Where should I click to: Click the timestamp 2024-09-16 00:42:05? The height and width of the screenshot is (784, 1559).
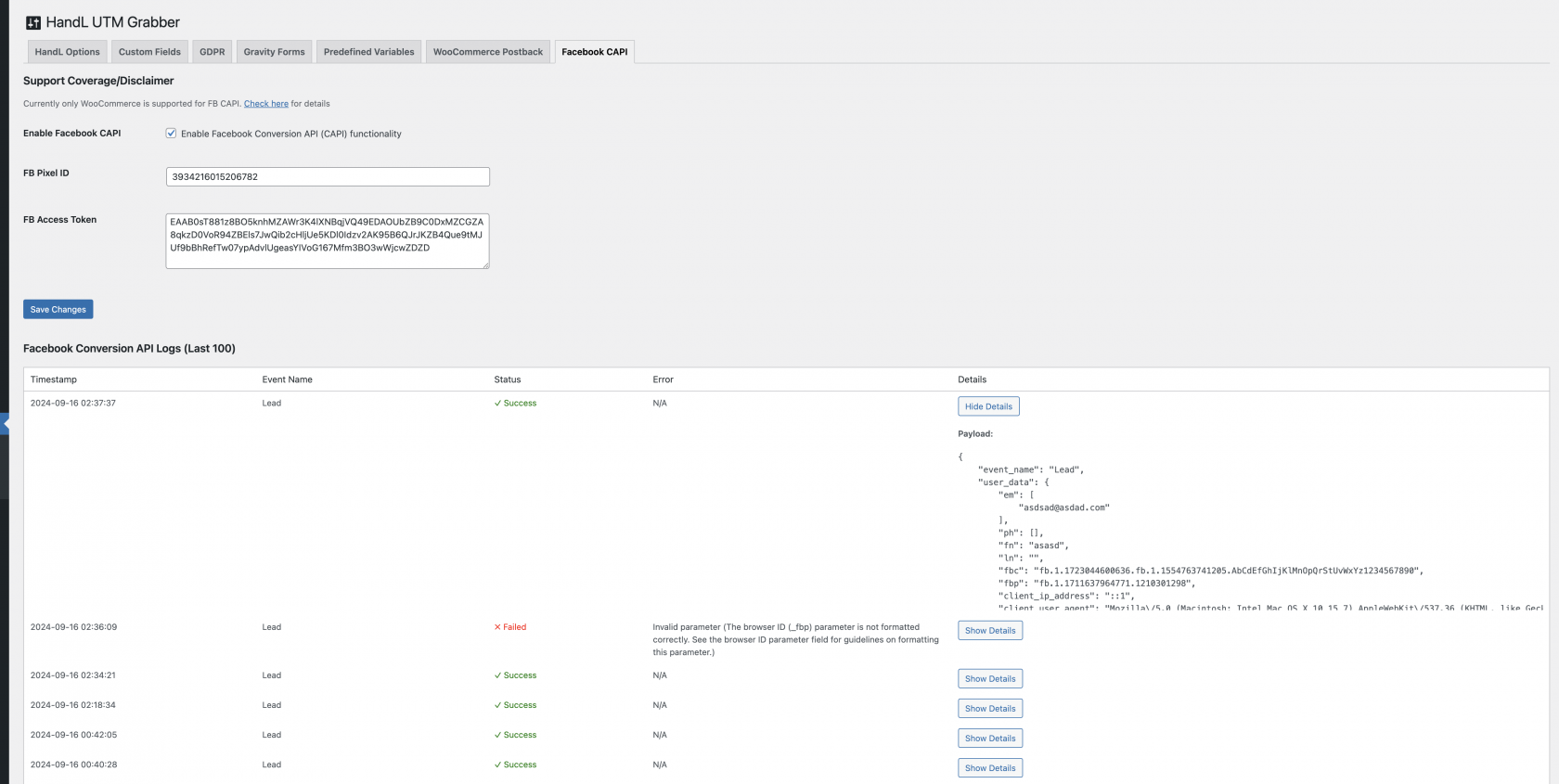[74, 735]
